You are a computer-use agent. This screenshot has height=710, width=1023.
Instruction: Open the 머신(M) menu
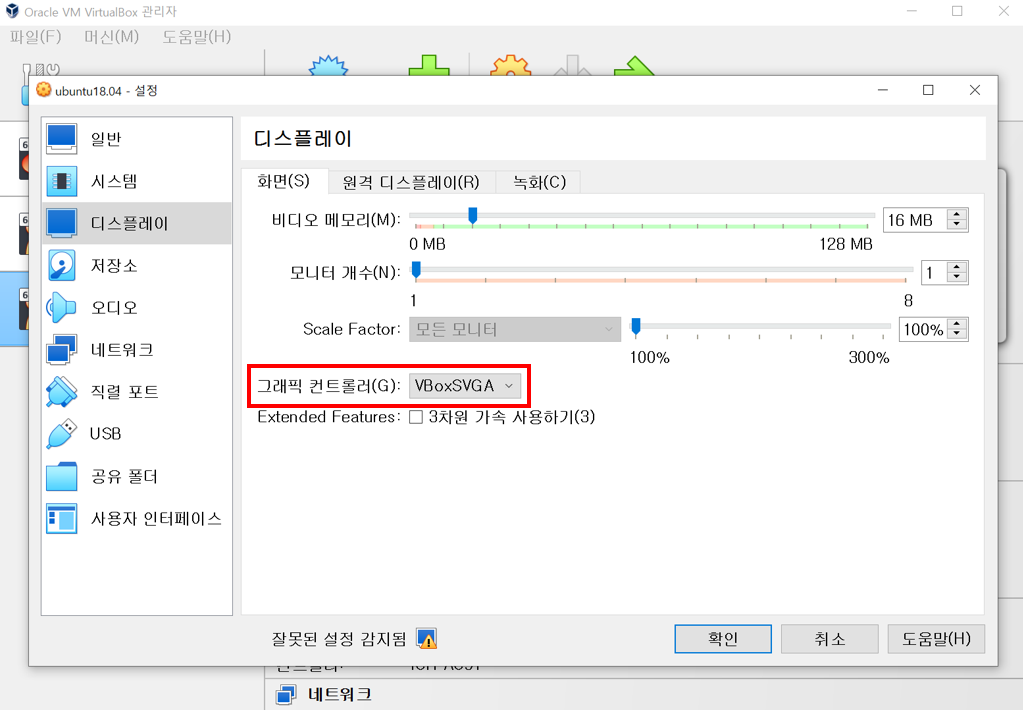112,37
